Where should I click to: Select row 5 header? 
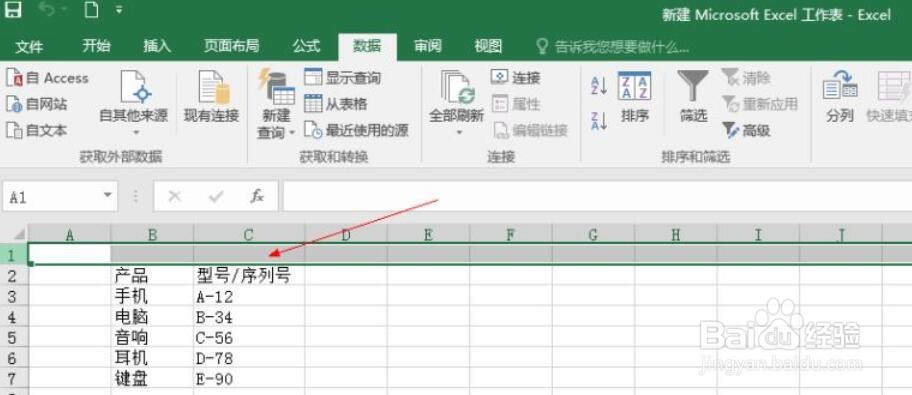pos(14,337)
